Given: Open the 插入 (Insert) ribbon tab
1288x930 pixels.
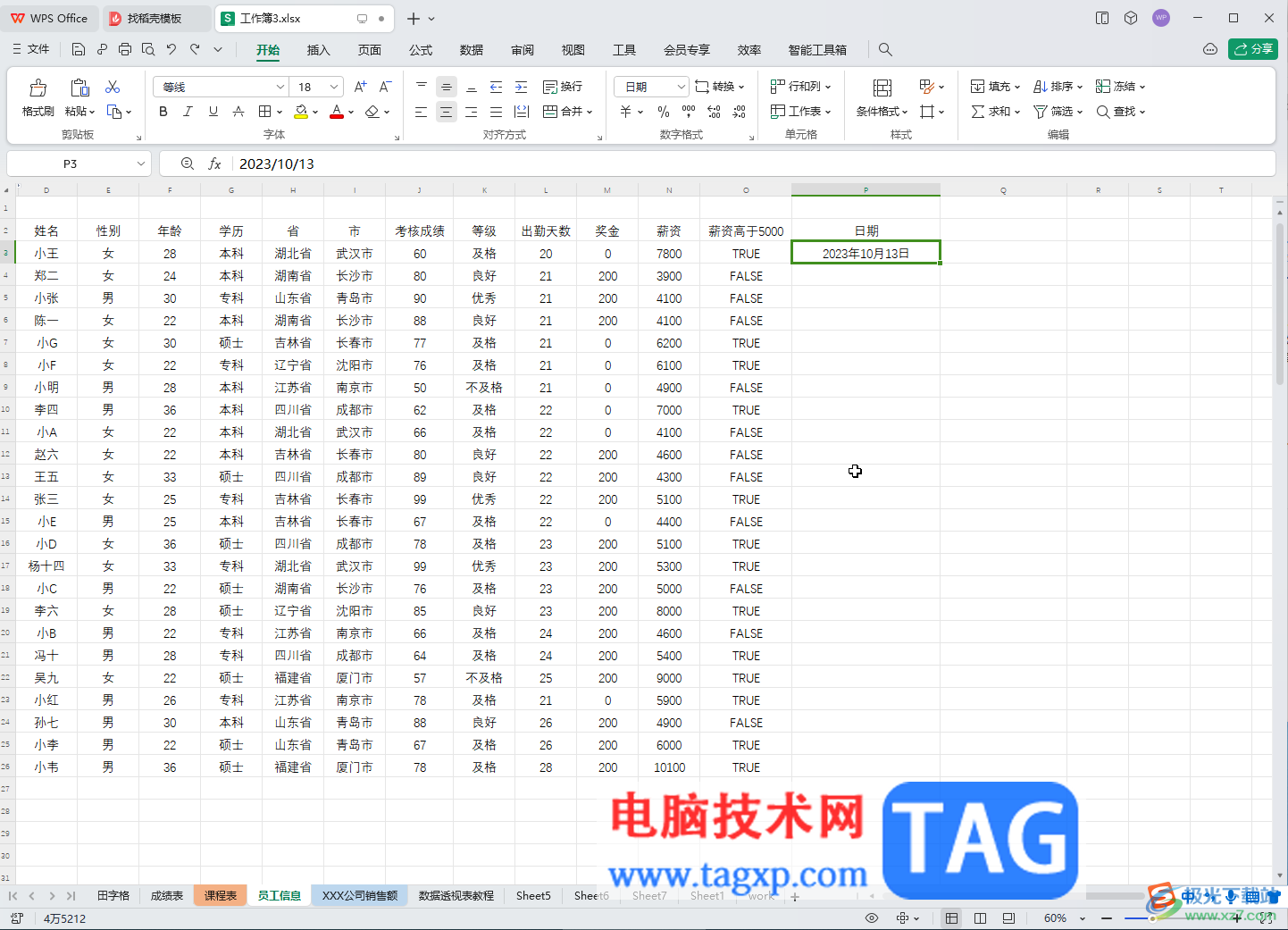Looking at the screenshot, I should [x=318, y=50].
